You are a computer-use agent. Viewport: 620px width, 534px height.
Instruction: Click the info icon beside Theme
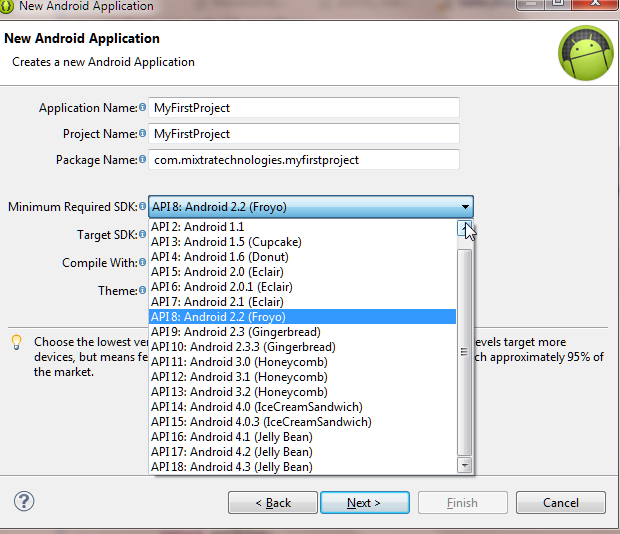[x=142, y=291]
